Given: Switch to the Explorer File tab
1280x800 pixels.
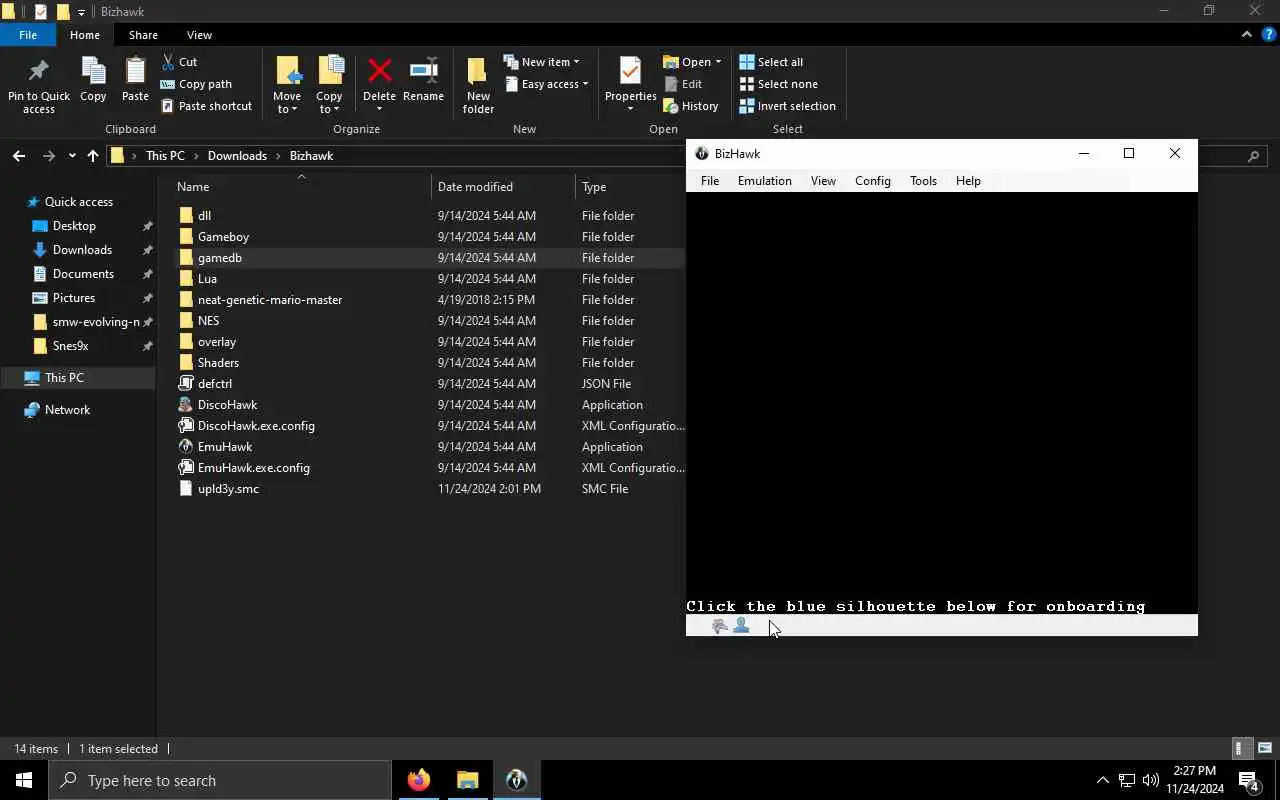Looking at the screenshot, I should click(28, 35).
